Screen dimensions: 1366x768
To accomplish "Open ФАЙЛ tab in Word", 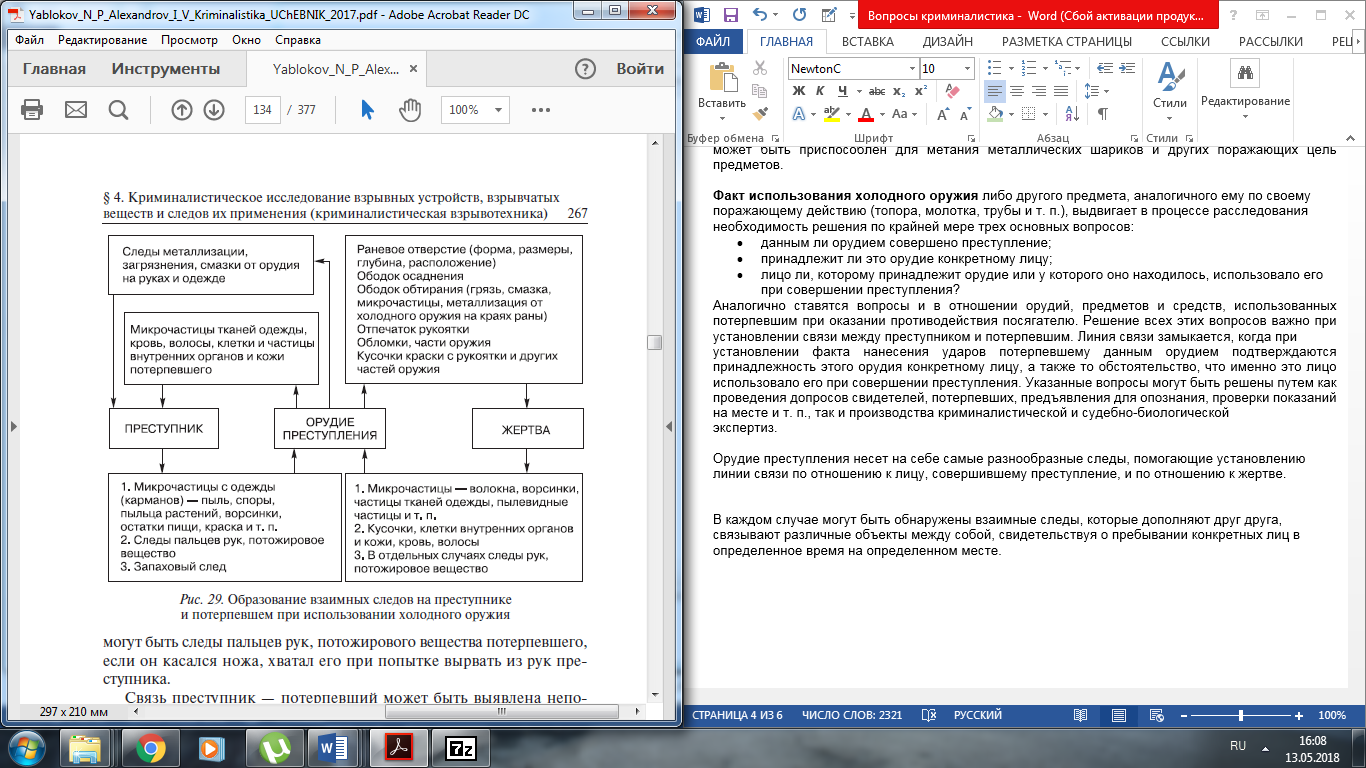I will coord(713,42).
